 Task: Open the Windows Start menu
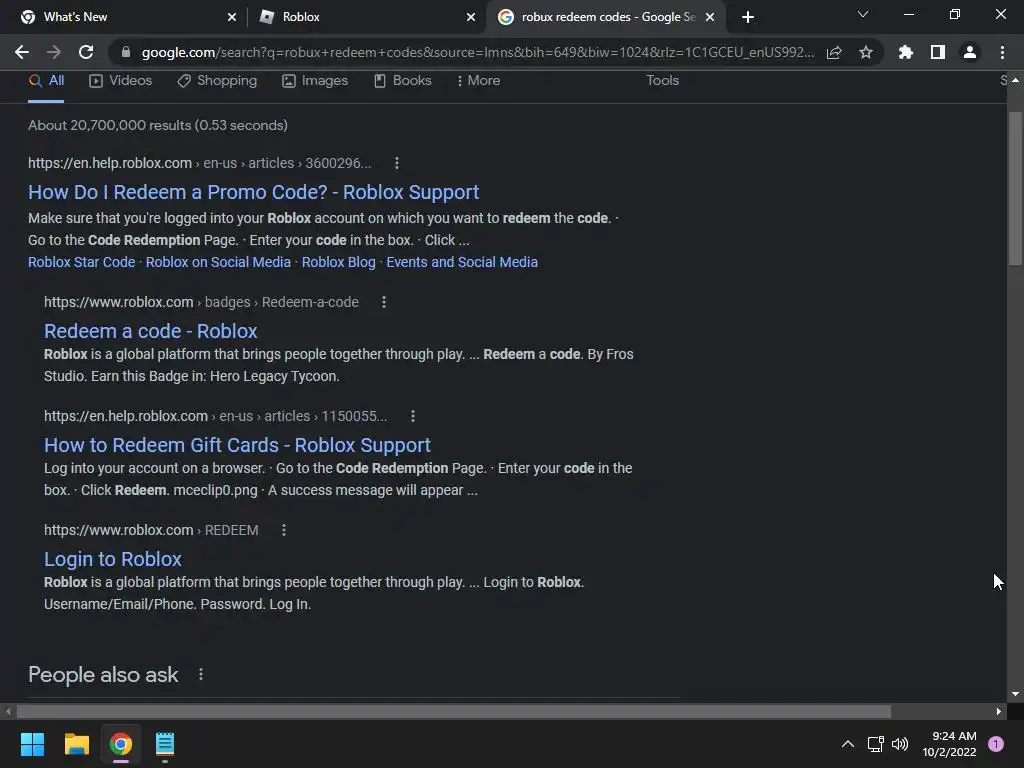(32, 744)
